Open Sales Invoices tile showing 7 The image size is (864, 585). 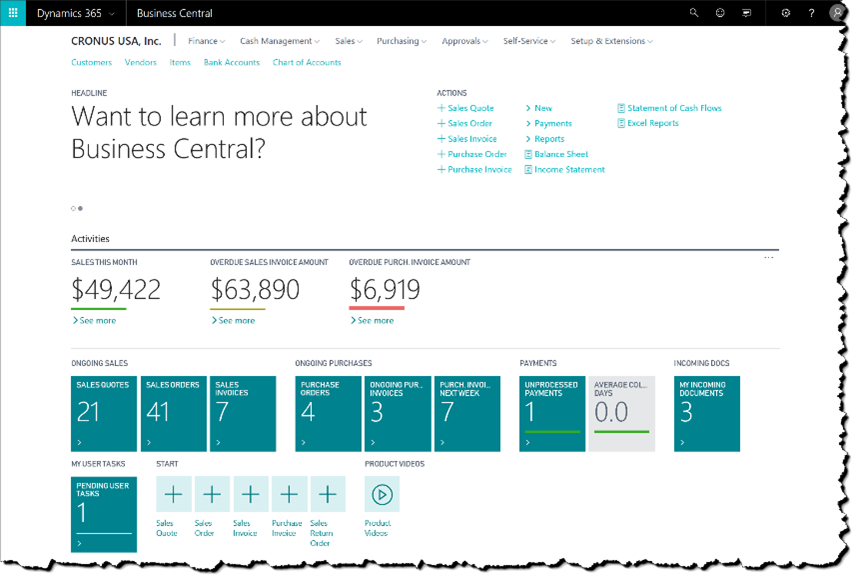[243, 414]
